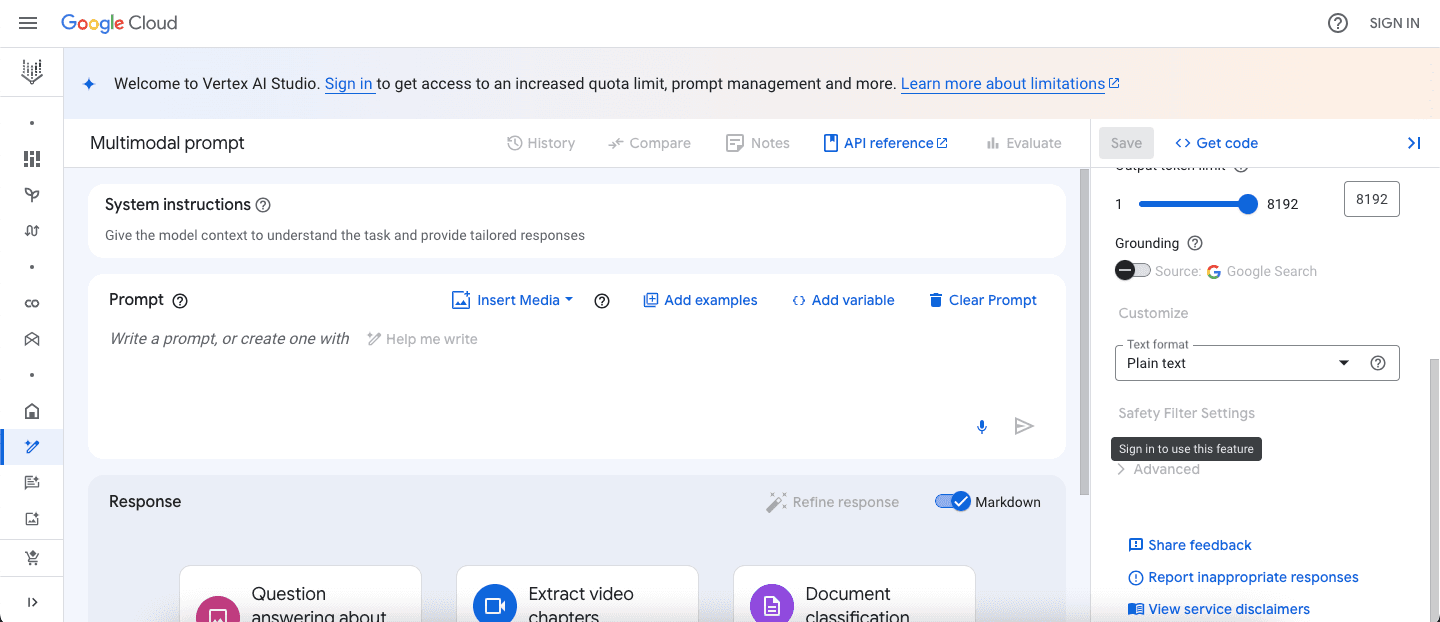Click the Vertex AI logo in sidebar
The width and height of the screenshot is (1440, 622).
pos(32,71)
